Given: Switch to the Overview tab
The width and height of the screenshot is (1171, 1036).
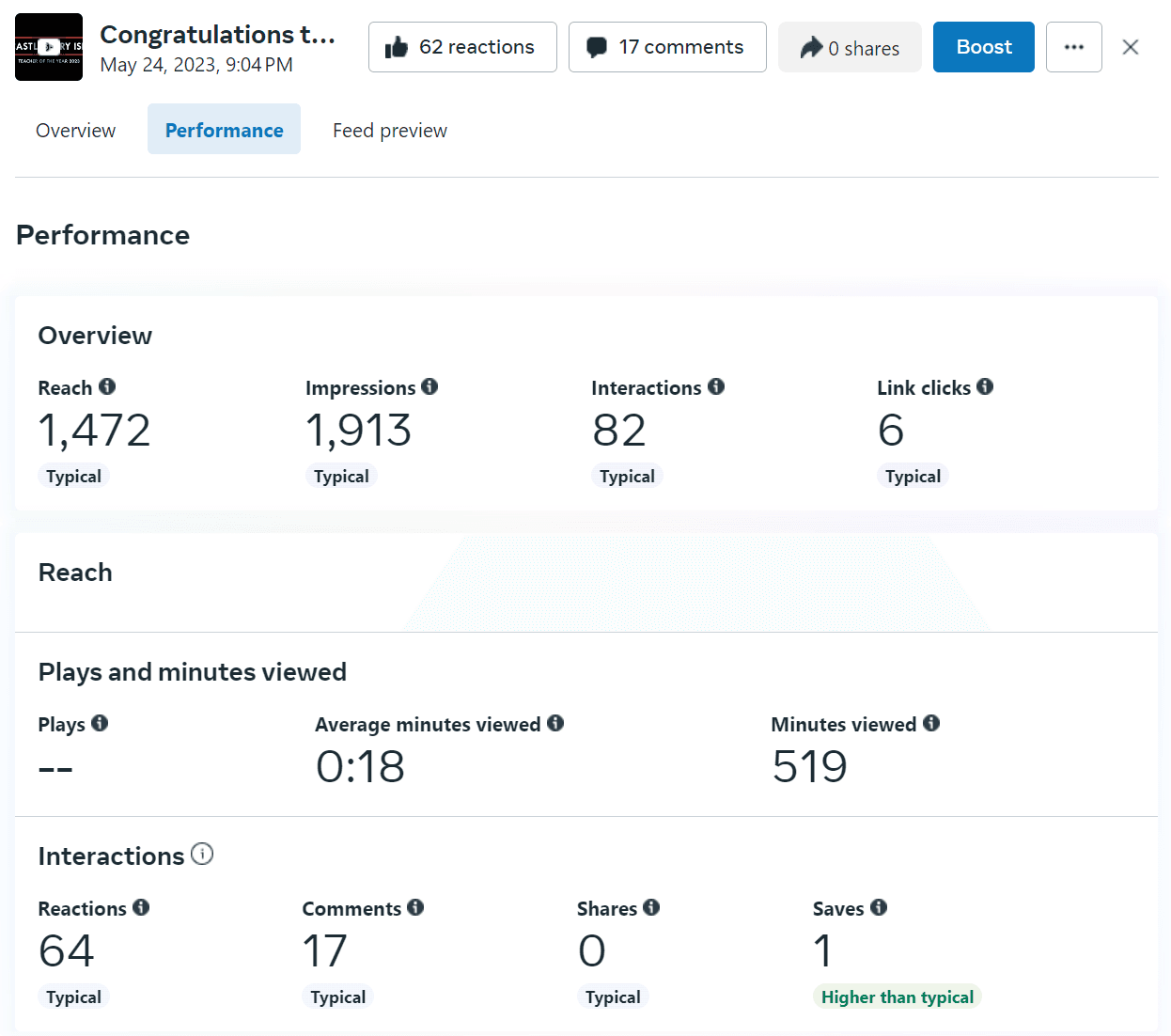Looking at the screenshot, I should pyautogui.click(x=75, y=130).
